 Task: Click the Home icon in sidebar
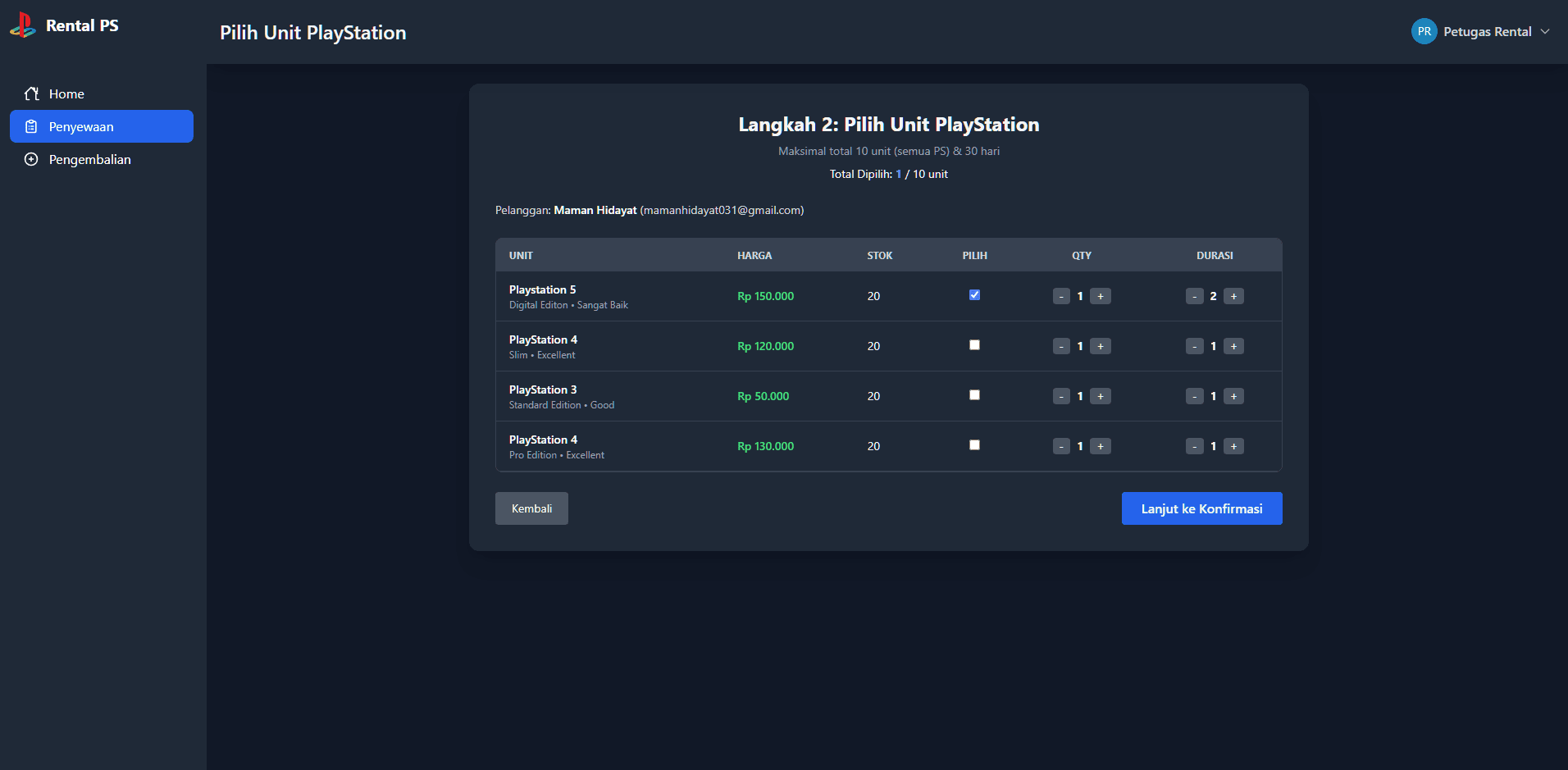(x=31, y=93)
